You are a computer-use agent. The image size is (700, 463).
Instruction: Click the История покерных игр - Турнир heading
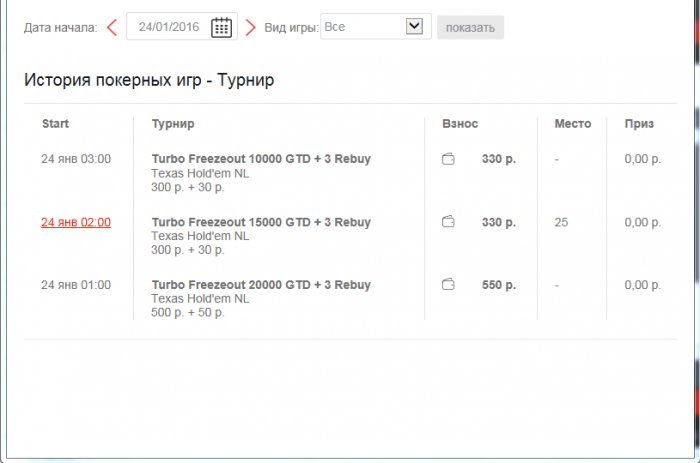(149, 80)
